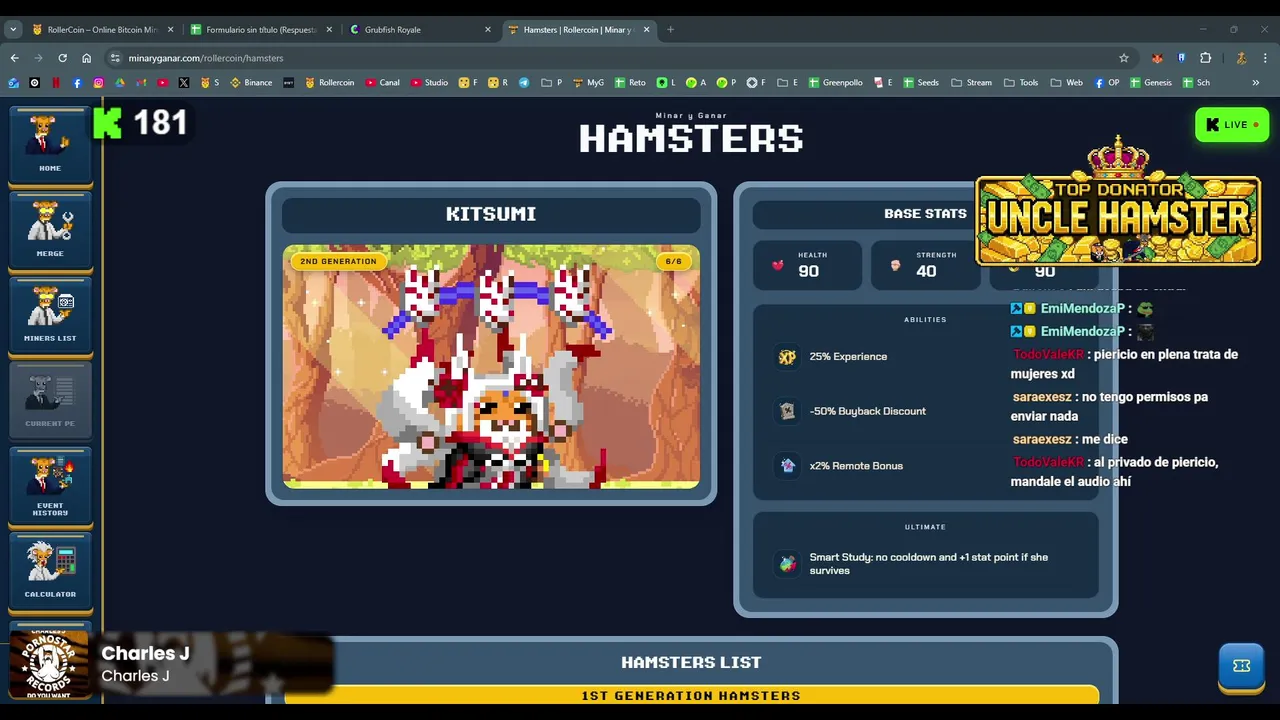Open the Current PE sidebar icon
The image size is (1280, 720).
point(50,401)
